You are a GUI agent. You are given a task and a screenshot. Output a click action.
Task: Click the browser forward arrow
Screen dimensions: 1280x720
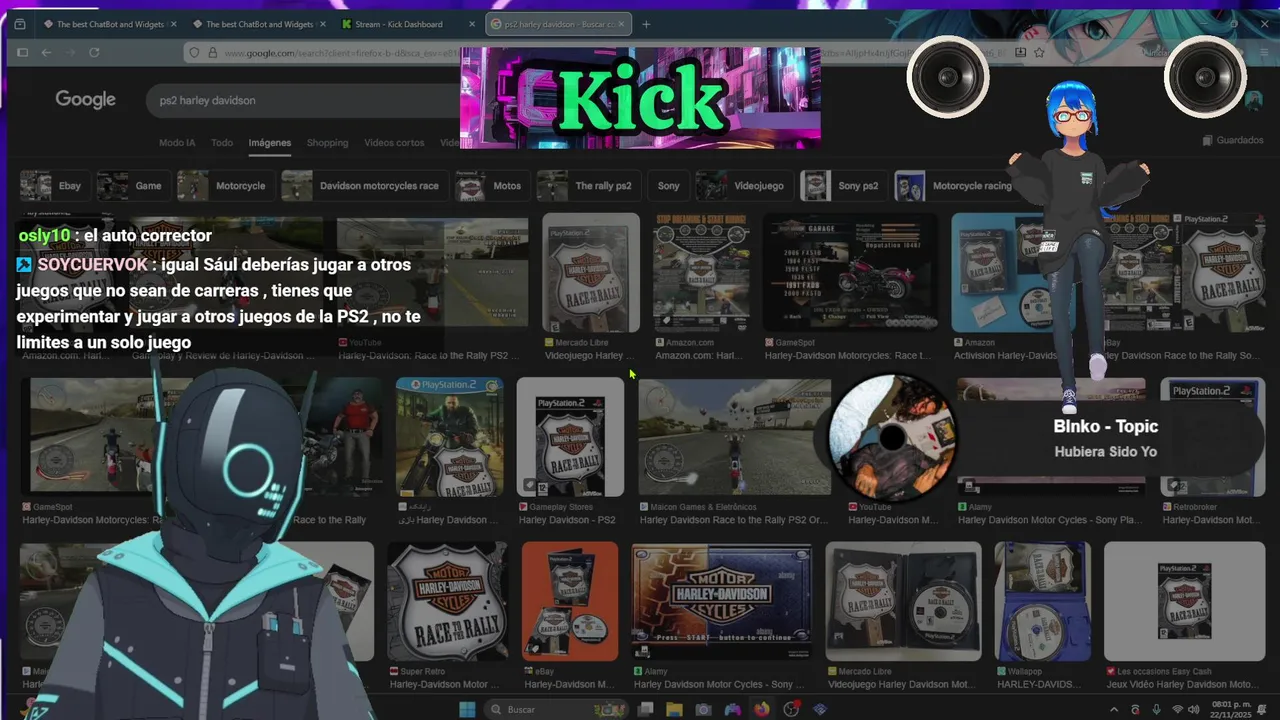pyautogui.click(x=70, y=52)
